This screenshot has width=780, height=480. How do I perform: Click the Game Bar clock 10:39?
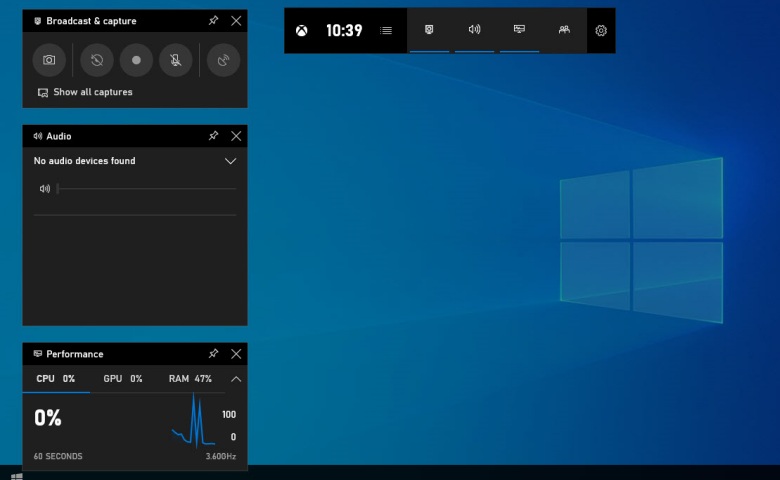click(344, 31)
